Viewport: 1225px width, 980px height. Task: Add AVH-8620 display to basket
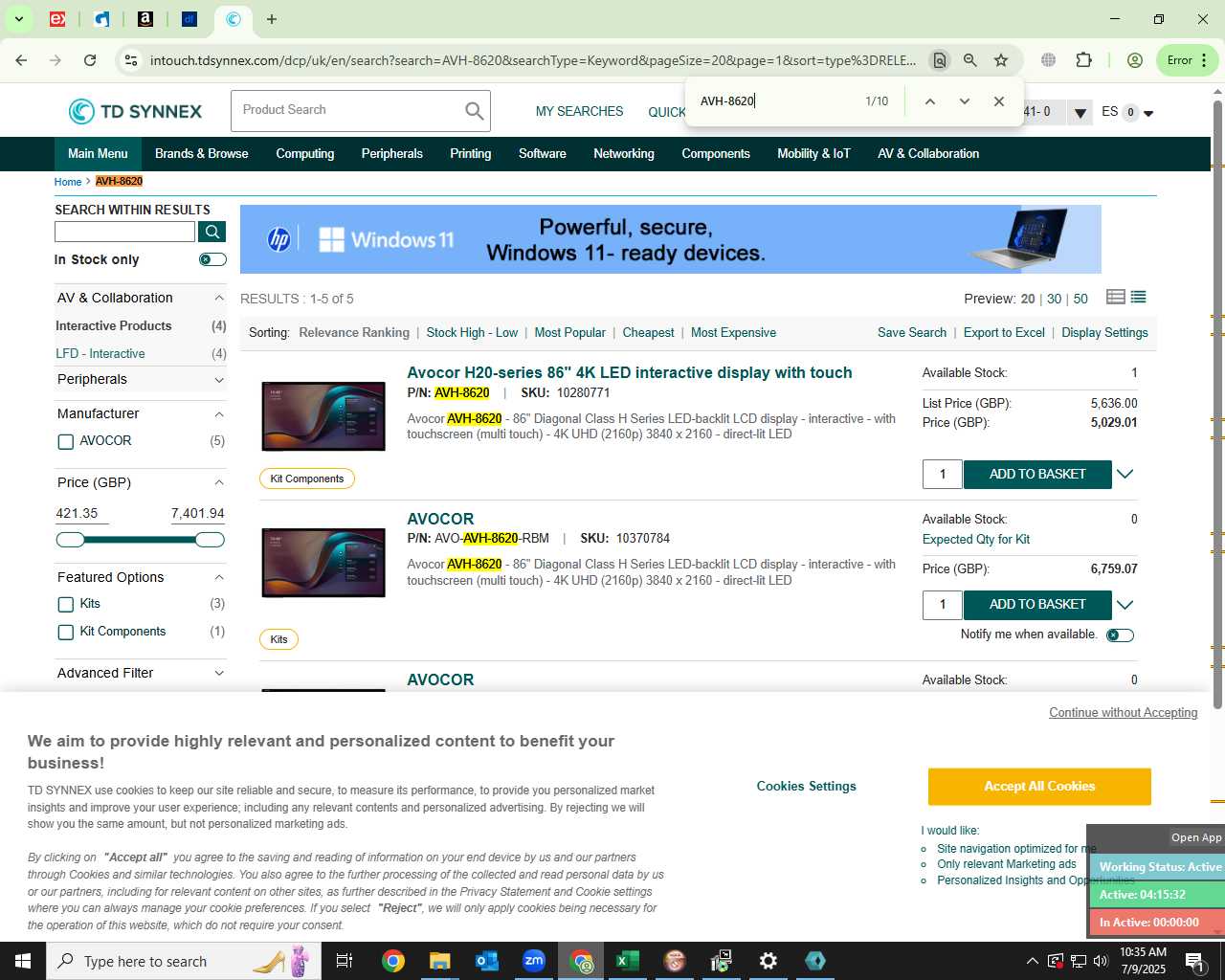point(1037,475)
